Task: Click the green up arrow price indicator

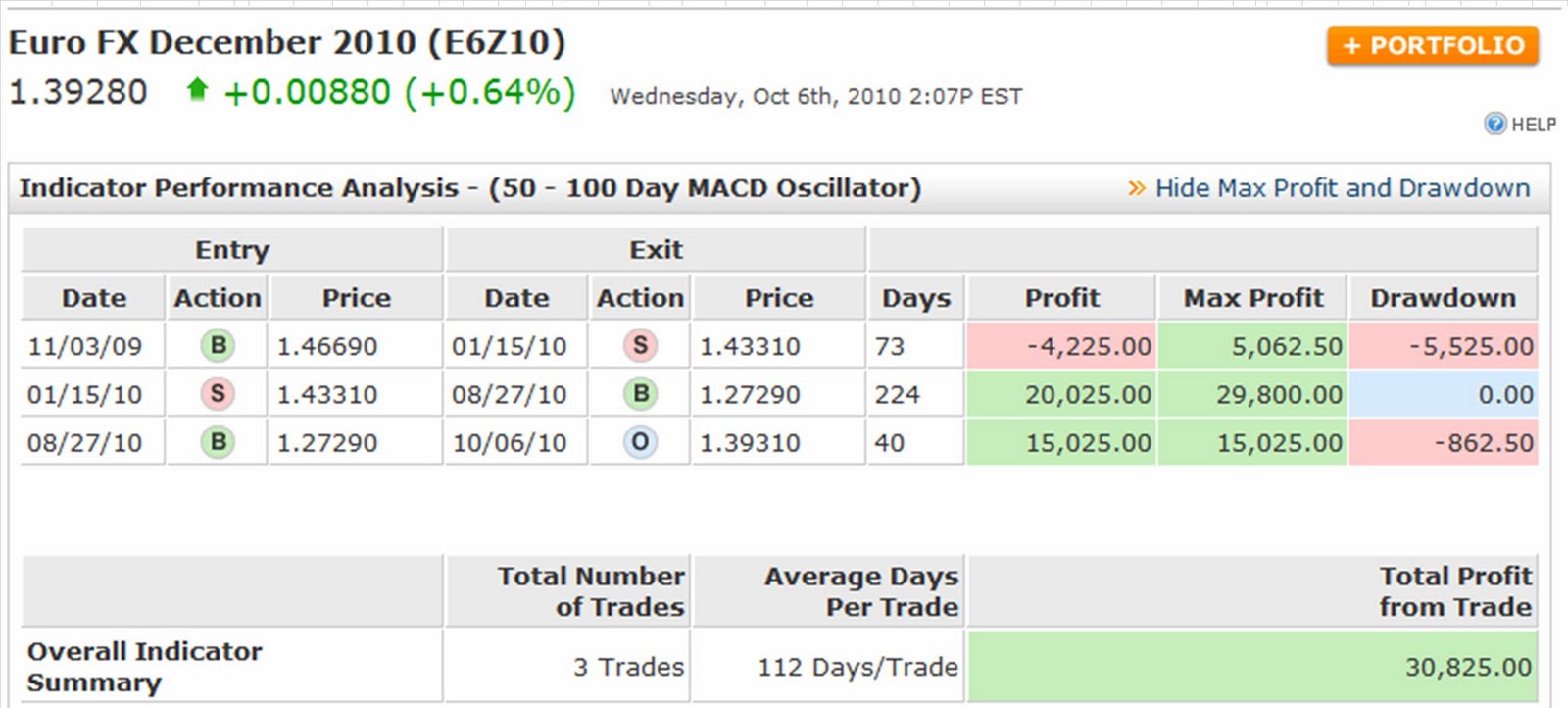Action: point(197,90)
